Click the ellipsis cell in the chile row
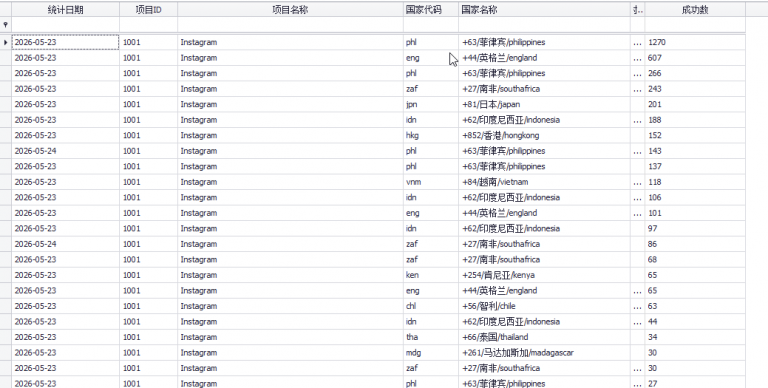This screenshot has width=768, height=388. 637,306
